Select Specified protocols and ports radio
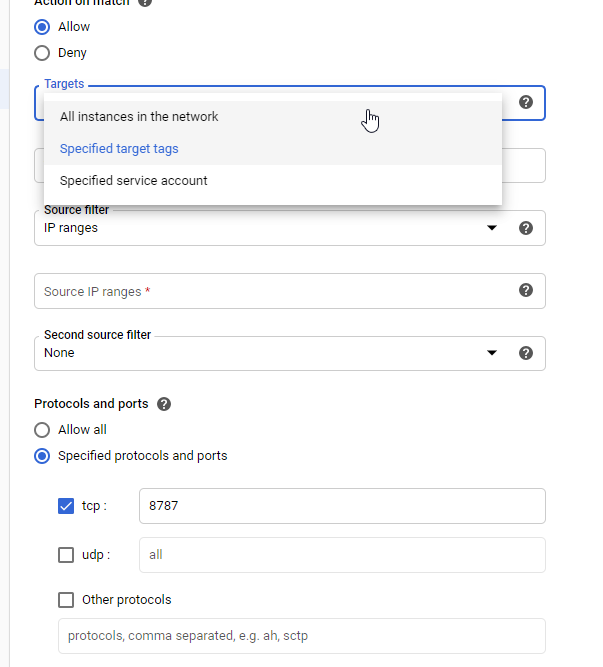Image resolution: width=603 pixels, height=667 pixels. tap(42, 456)
